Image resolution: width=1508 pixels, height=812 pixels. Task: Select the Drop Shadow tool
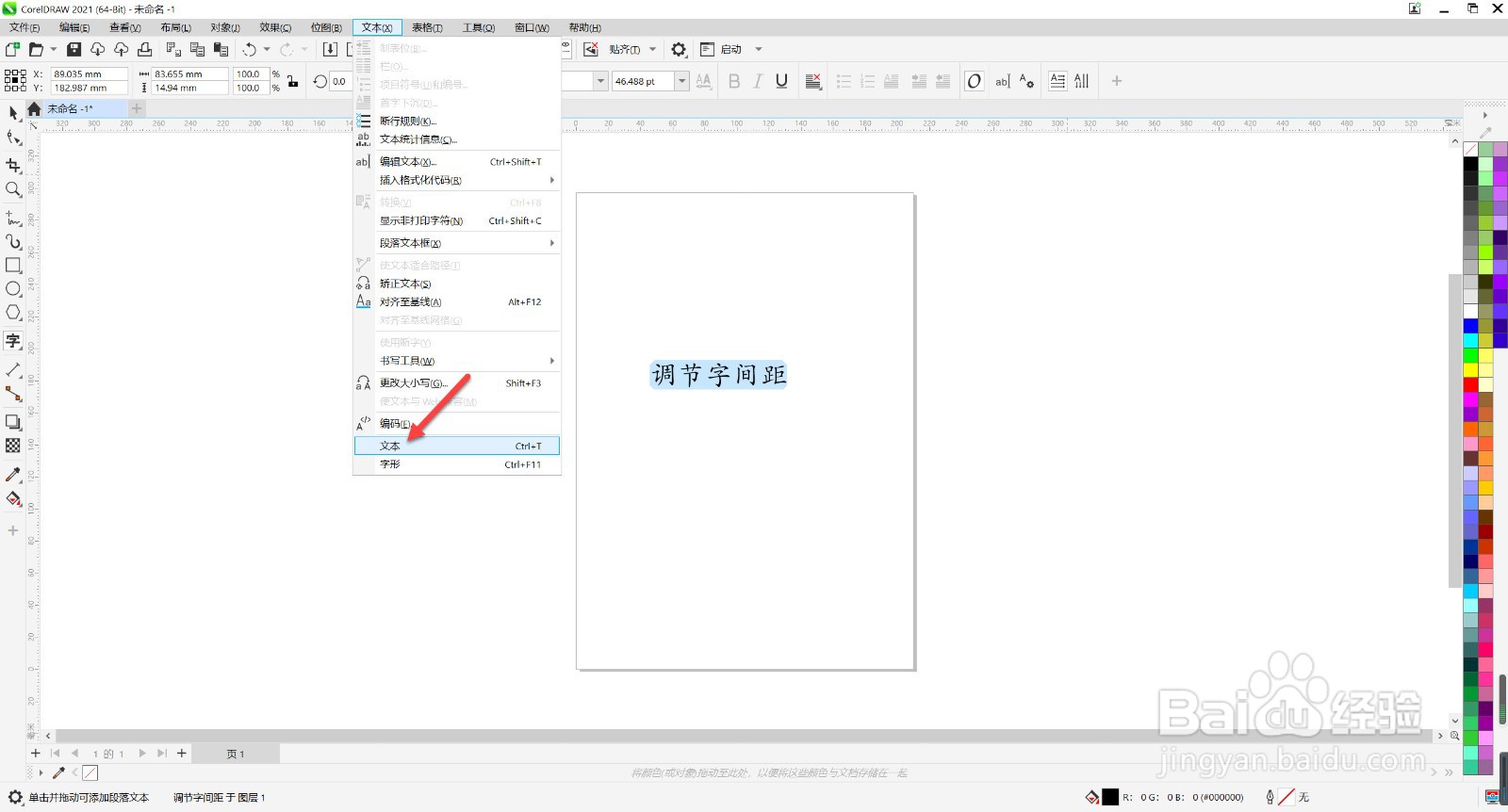coord(13,422)
